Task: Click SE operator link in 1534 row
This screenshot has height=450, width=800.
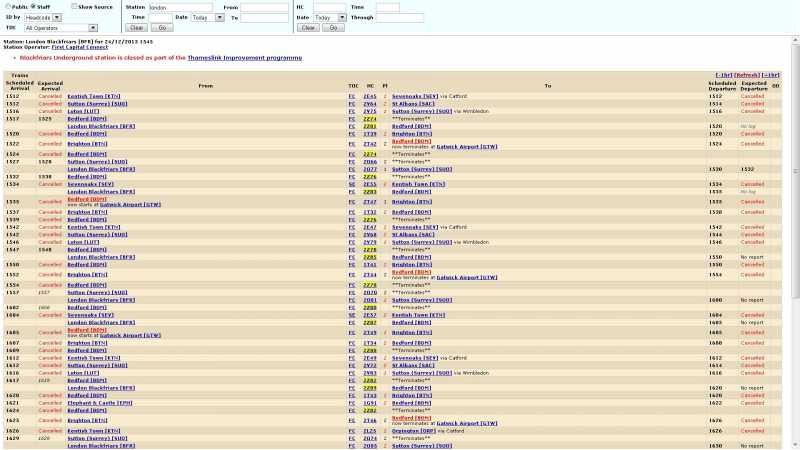Action: pos(352,184)
